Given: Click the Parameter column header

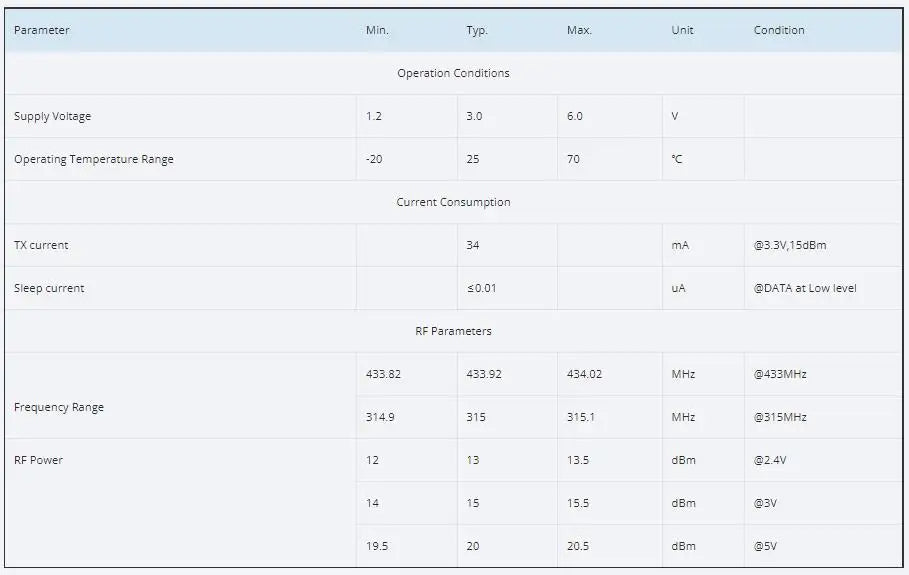Looking at the screenshot, I should [42, 30].
